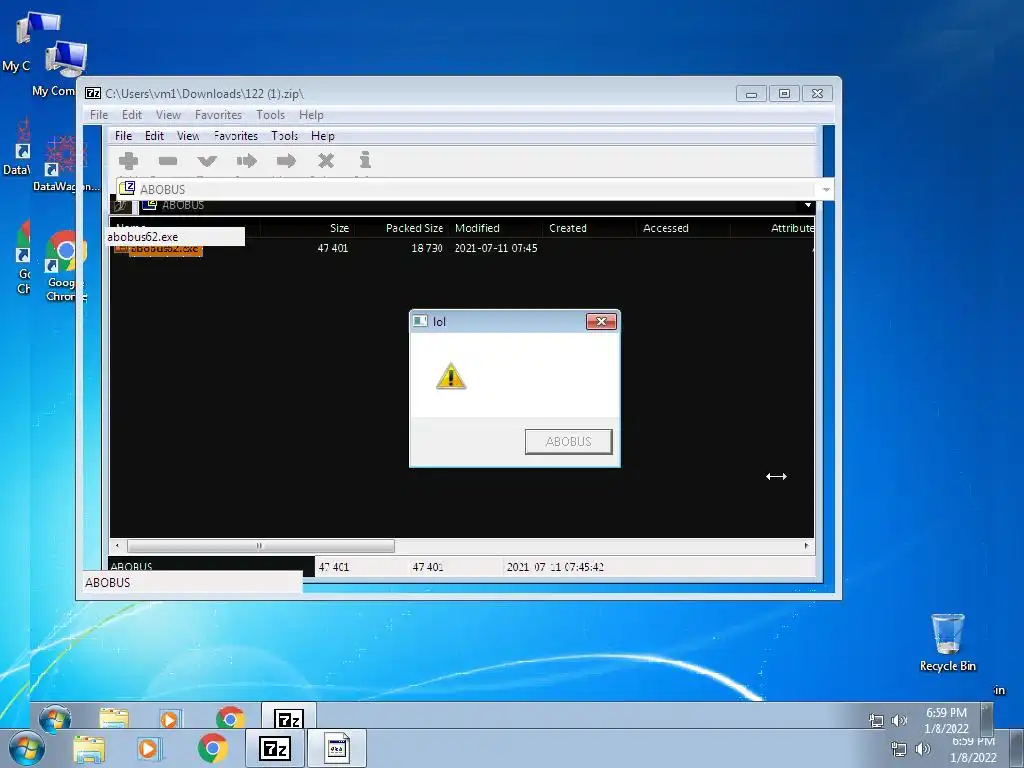Click the Info 'i' toolbar icon
1024x768 pixels.
365,160
